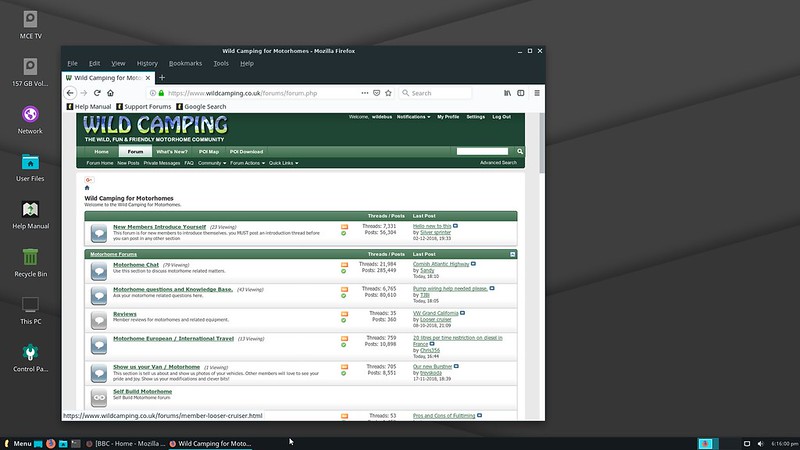Click the Log Out link
The width and height of the screenshot is (800, 450).
click(501, 117)
